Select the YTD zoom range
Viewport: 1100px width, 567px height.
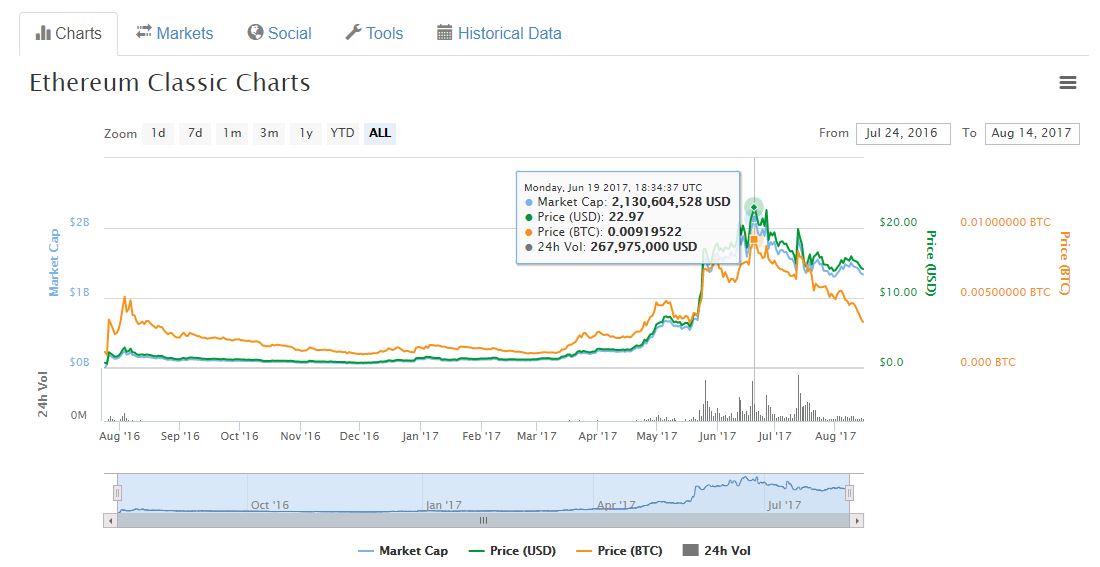342,133
